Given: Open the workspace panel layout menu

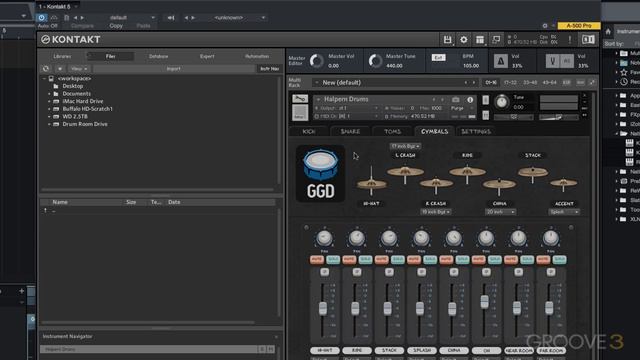Looking at the screenshot, I should (480, 40).
